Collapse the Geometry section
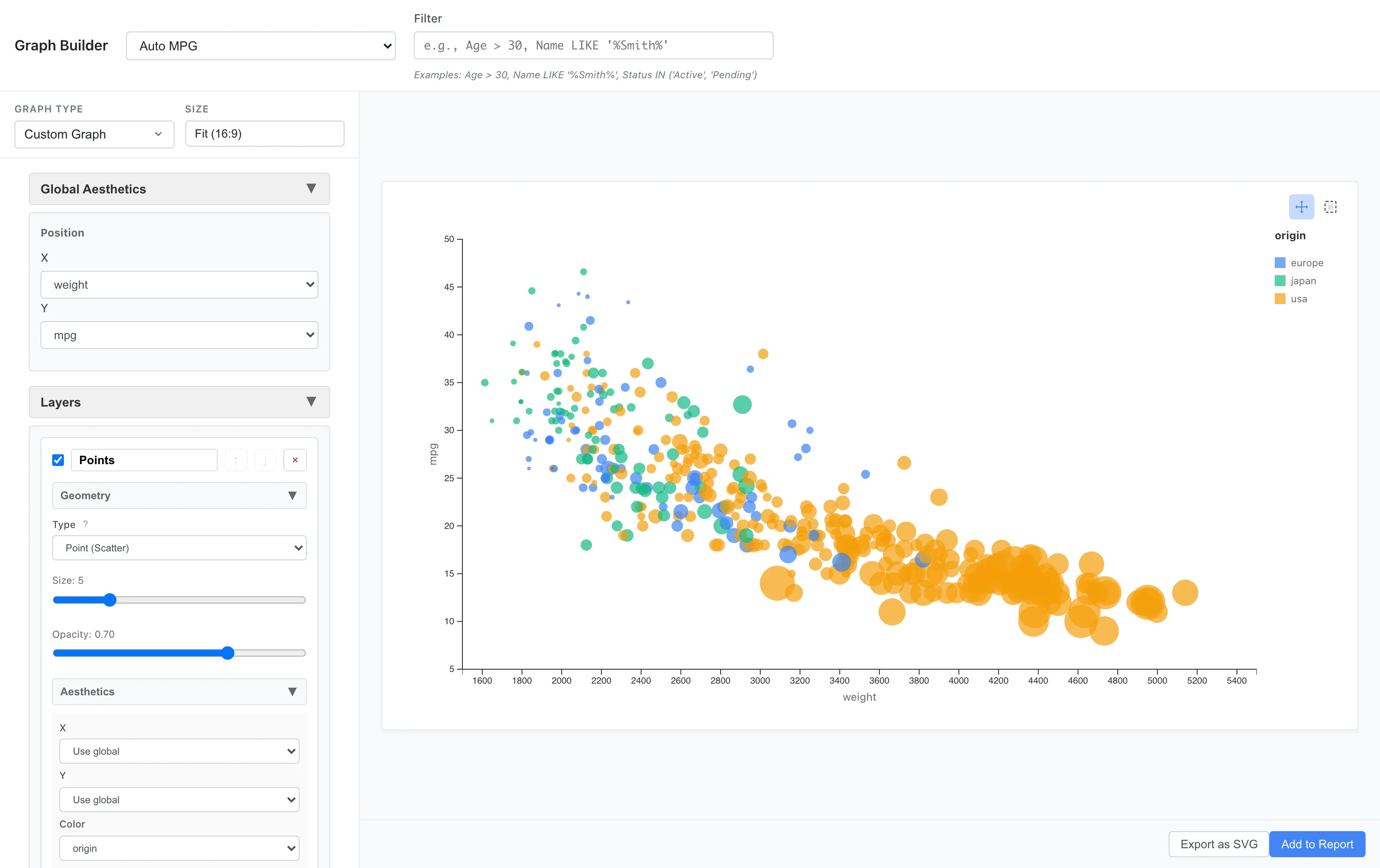1380x868 pixels. click(293, 495)
